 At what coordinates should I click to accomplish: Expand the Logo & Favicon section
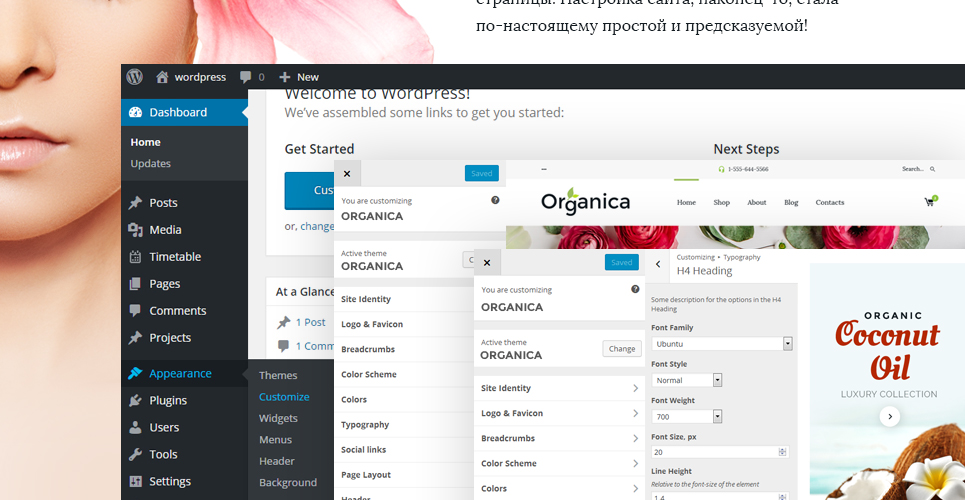[x=559, y=413]
